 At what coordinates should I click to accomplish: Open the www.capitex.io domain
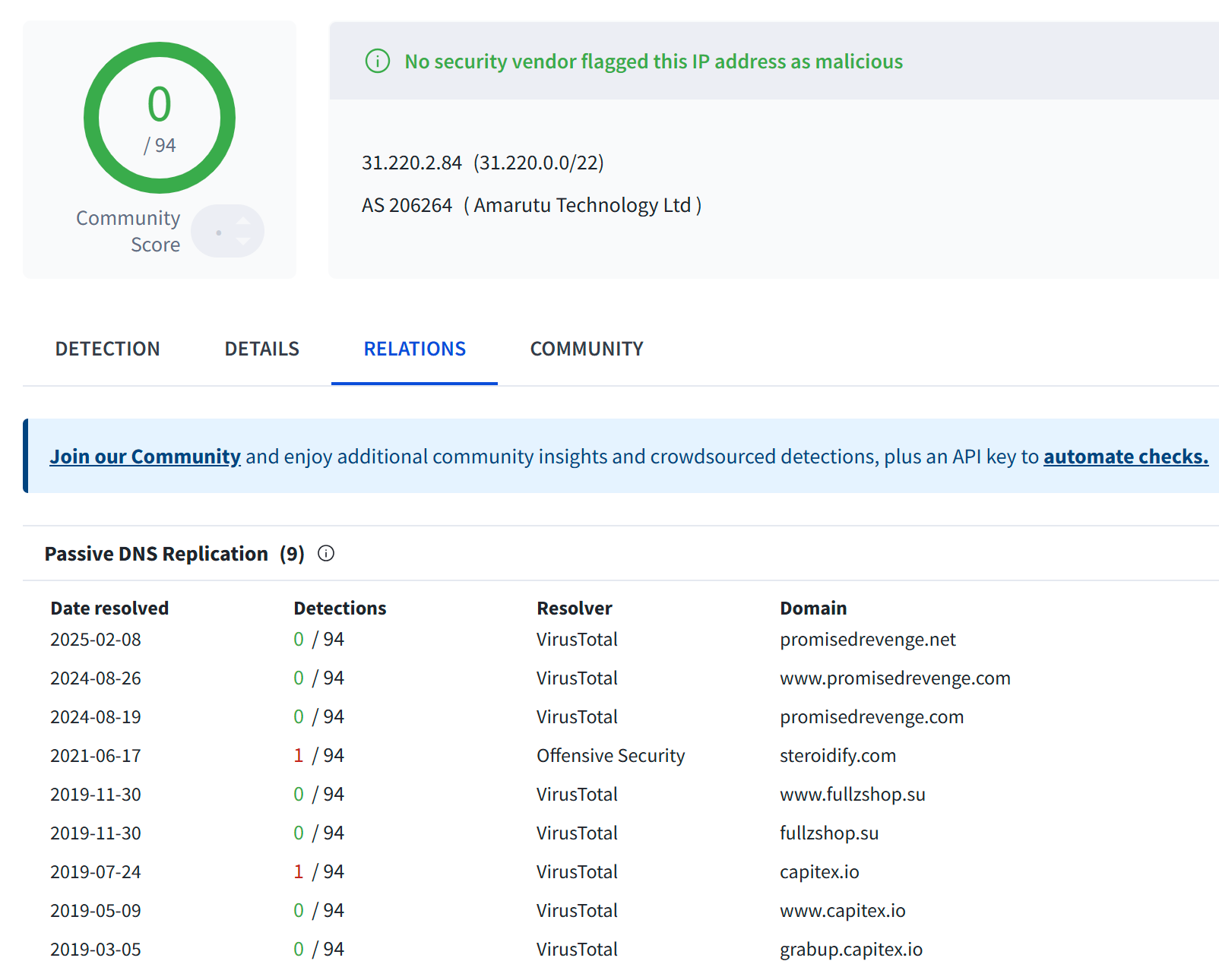(x=843, y=910)
